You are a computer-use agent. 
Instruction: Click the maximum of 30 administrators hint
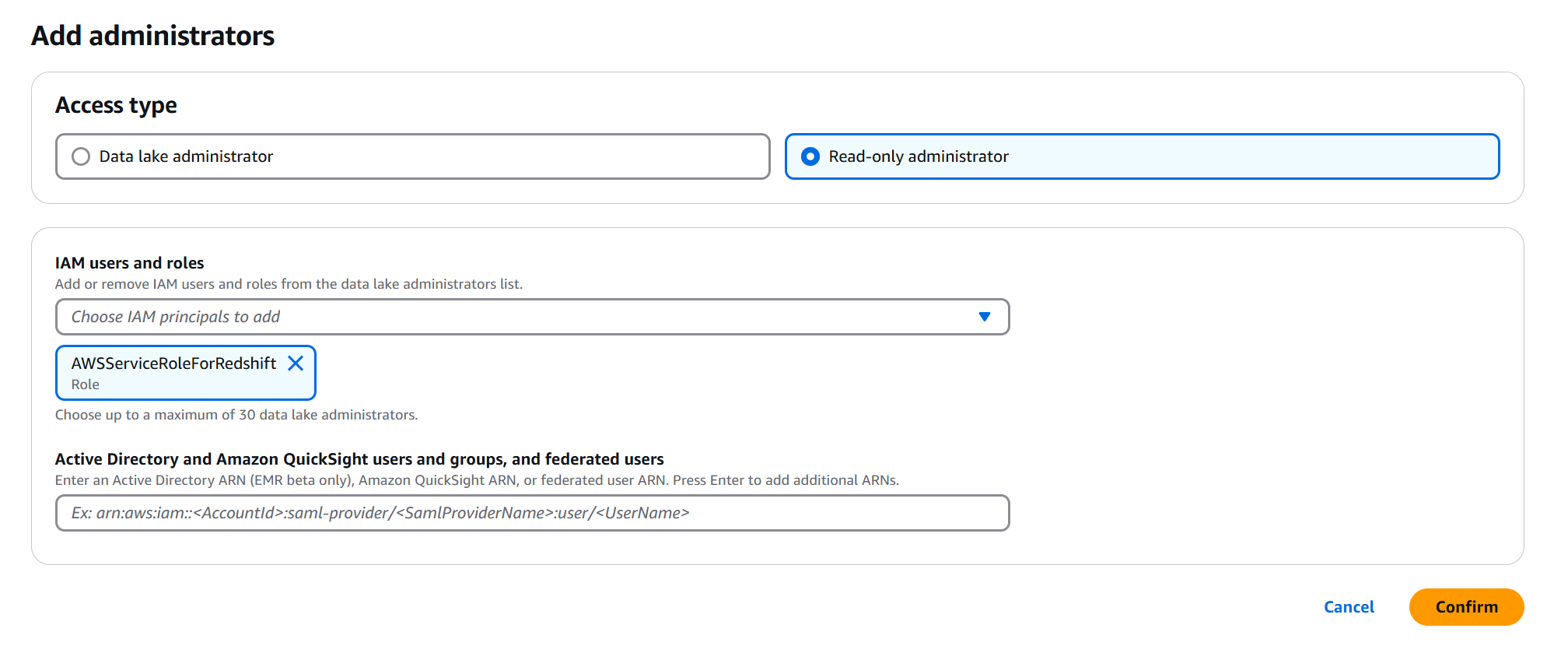pyautogui.click(x=236, y=415)
